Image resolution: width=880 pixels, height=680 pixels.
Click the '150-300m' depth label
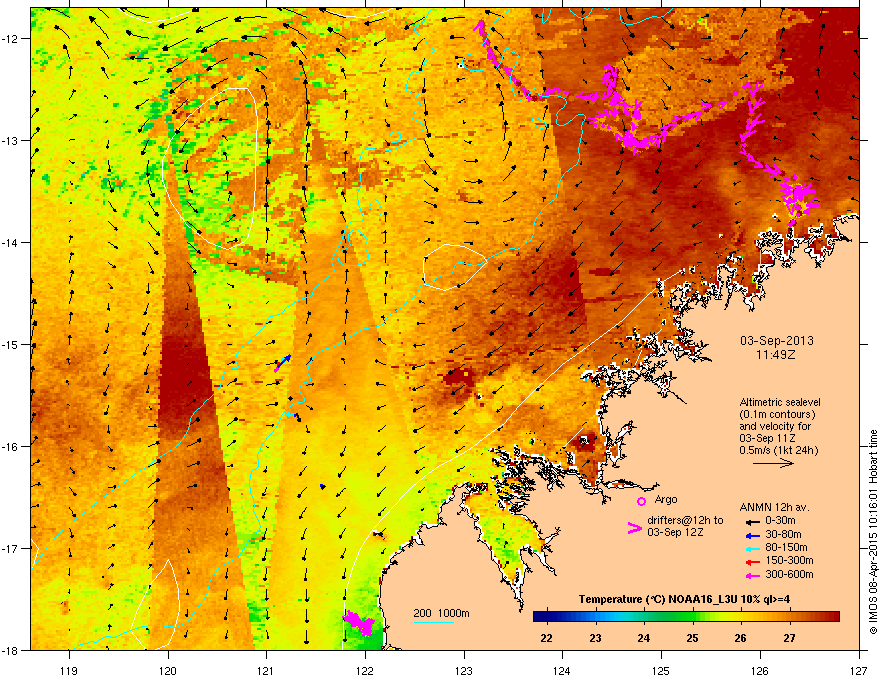coord(789,560)
